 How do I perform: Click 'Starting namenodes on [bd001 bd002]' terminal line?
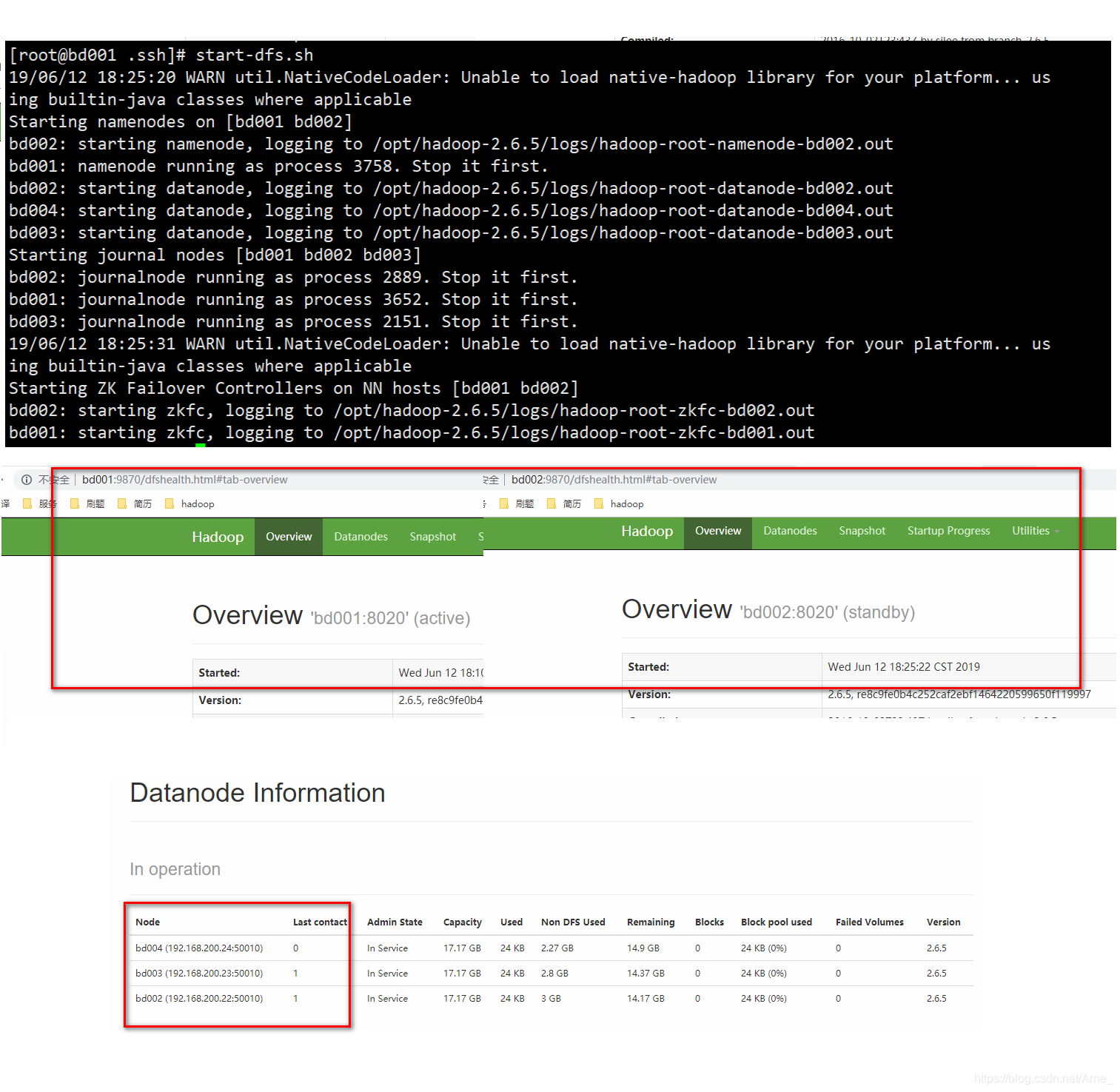tap(181, 121)
